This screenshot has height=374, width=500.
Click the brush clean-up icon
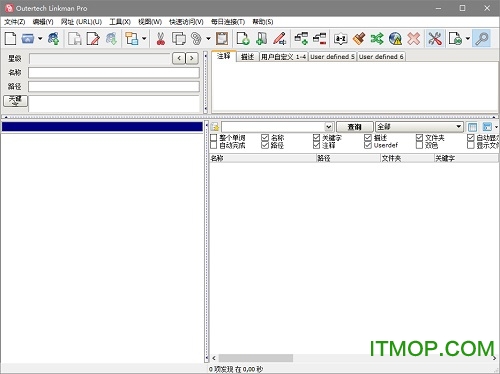click(359, 39)
